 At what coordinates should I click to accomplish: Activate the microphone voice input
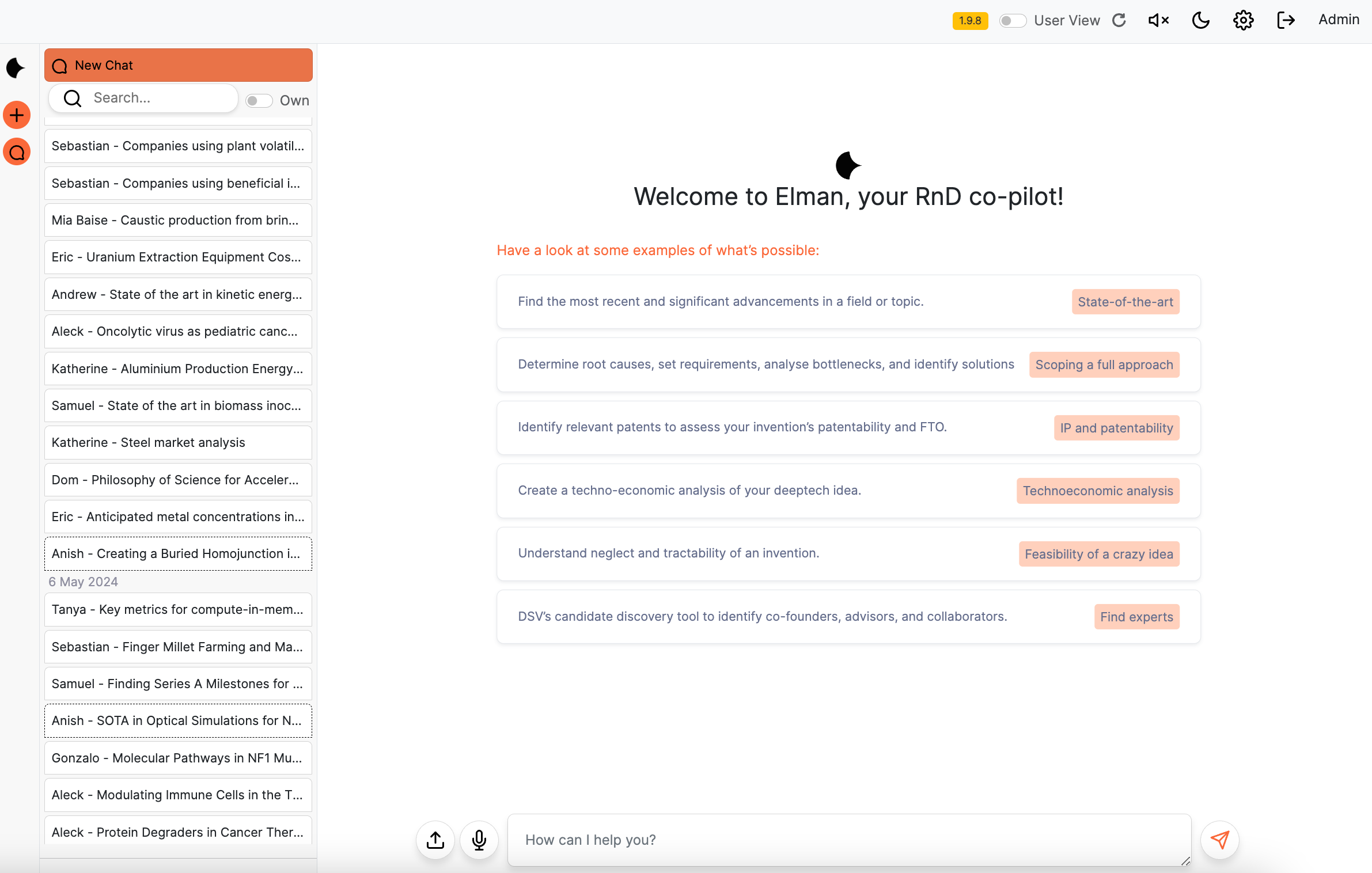click(479, 840)
